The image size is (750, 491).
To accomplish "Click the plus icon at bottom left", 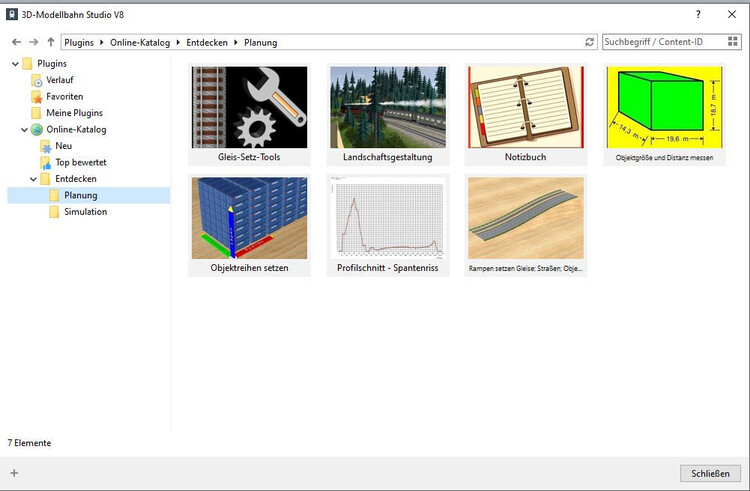I will pos(14,473).
